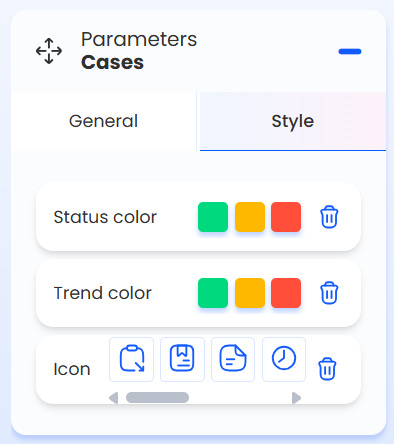This screenshot has width=394, height=444.
Task: Pick the red Trend color swatch
Action: (x=286, y=293)
